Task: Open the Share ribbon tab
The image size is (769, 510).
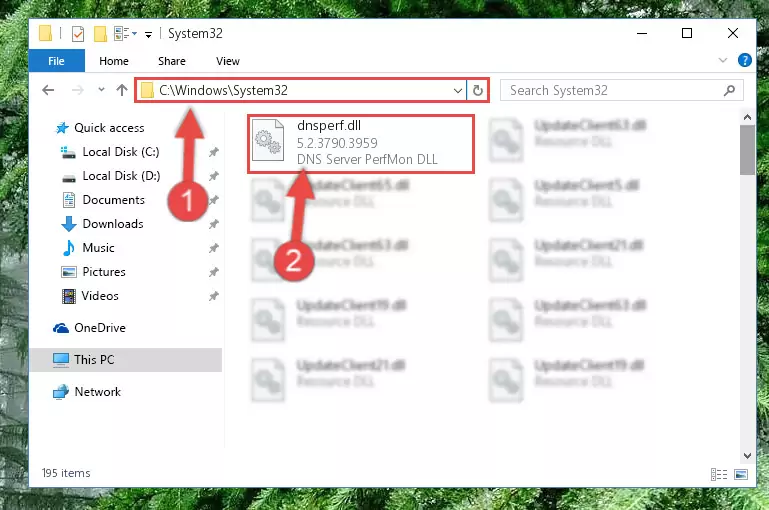Action: (x=172, y=61)
